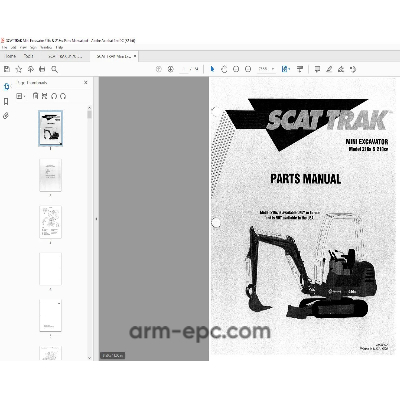
Task: Click the Print icon in toolbar
Action: click(42, 69)
